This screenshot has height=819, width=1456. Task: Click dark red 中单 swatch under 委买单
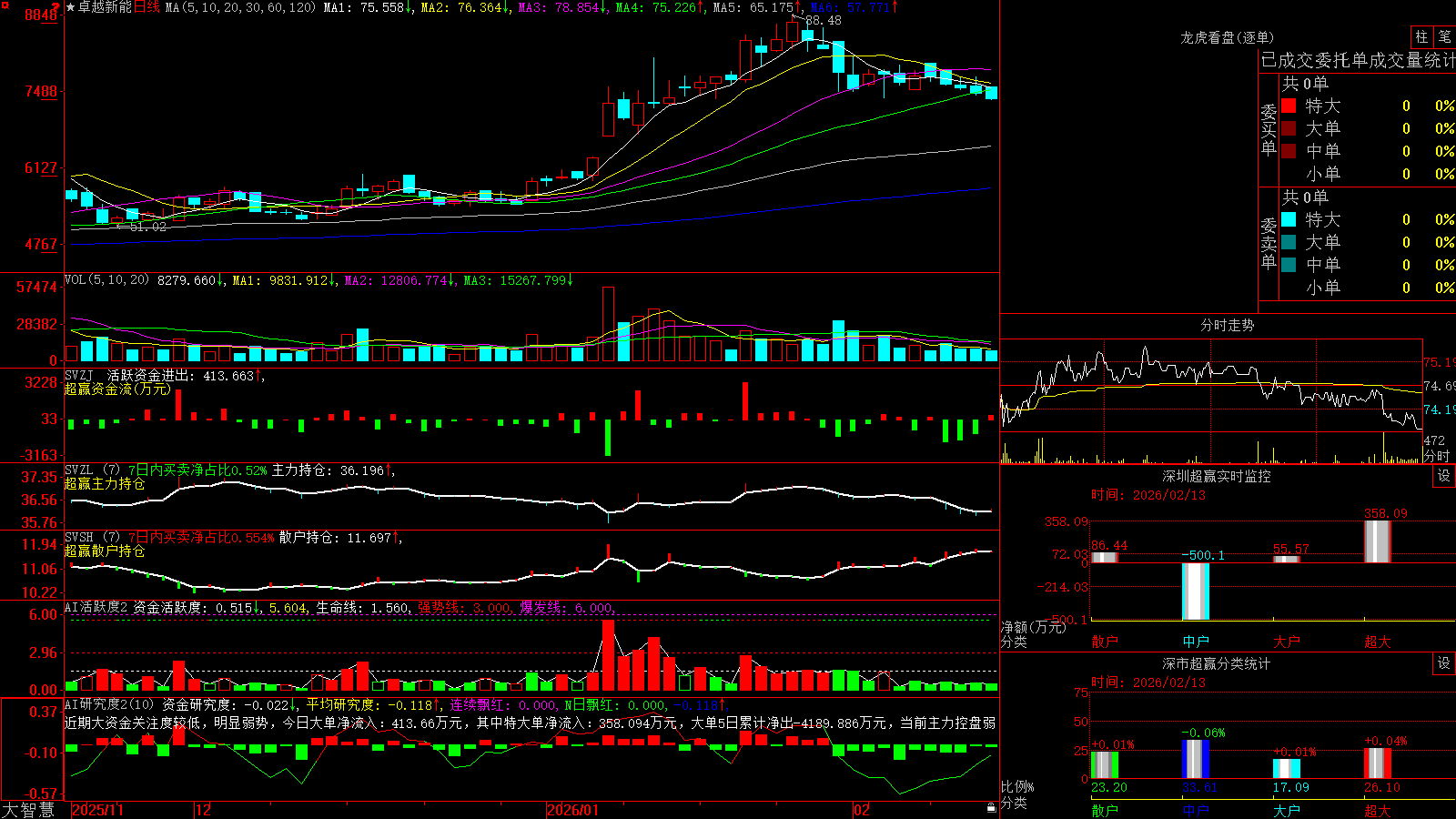[x=1289, y=151]
